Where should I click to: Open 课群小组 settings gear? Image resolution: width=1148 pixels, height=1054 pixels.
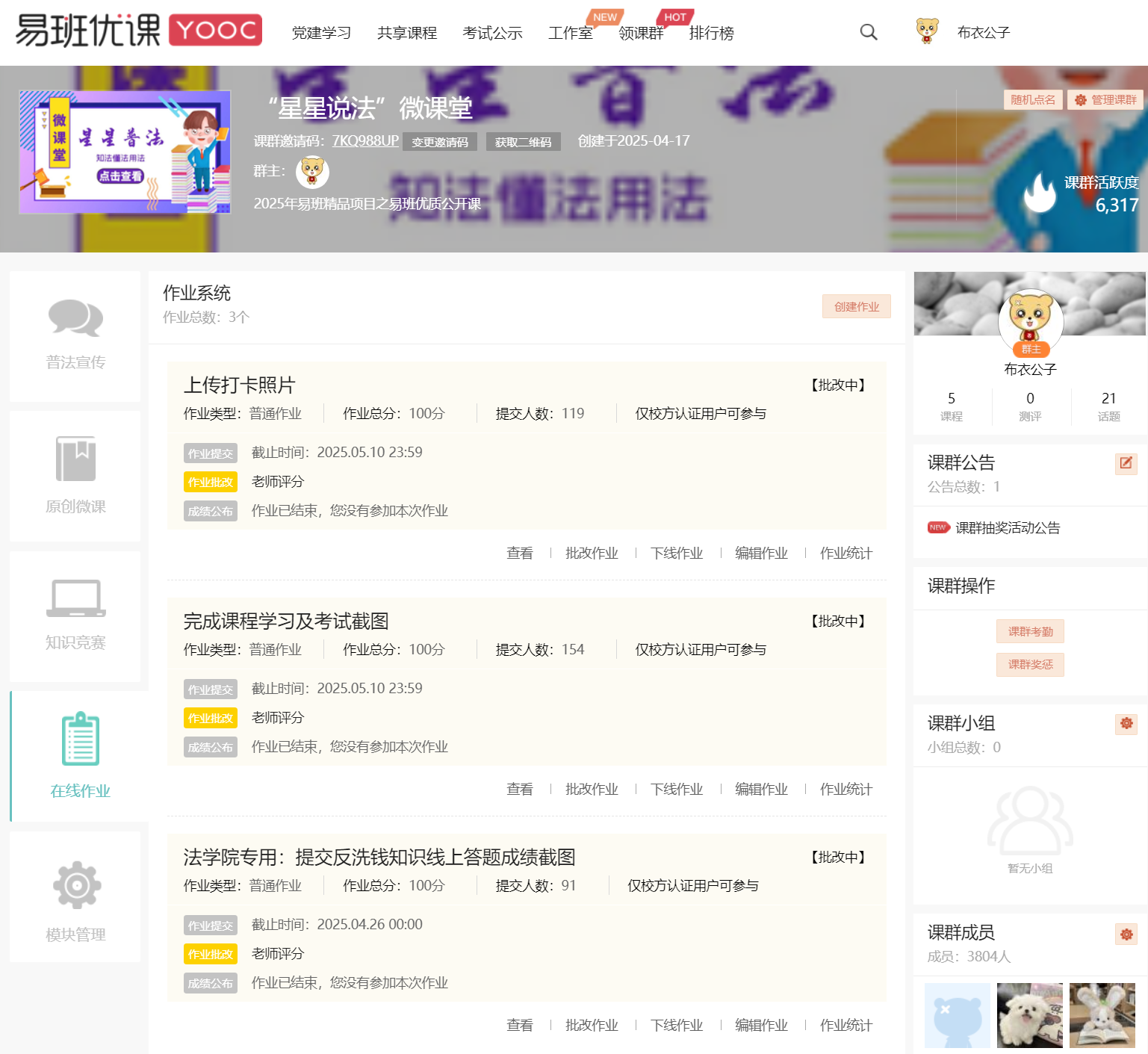tap(1126, 723)
